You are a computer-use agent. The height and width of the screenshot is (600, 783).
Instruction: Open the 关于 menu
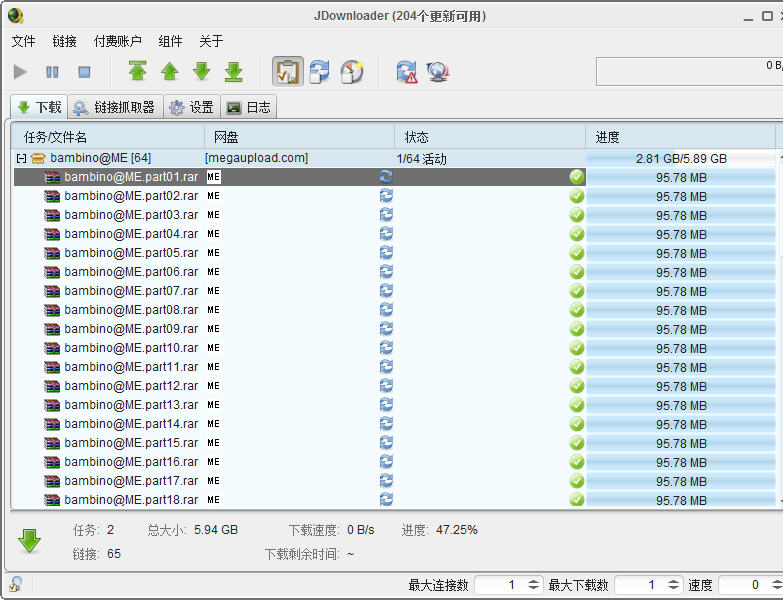[211, 41]
